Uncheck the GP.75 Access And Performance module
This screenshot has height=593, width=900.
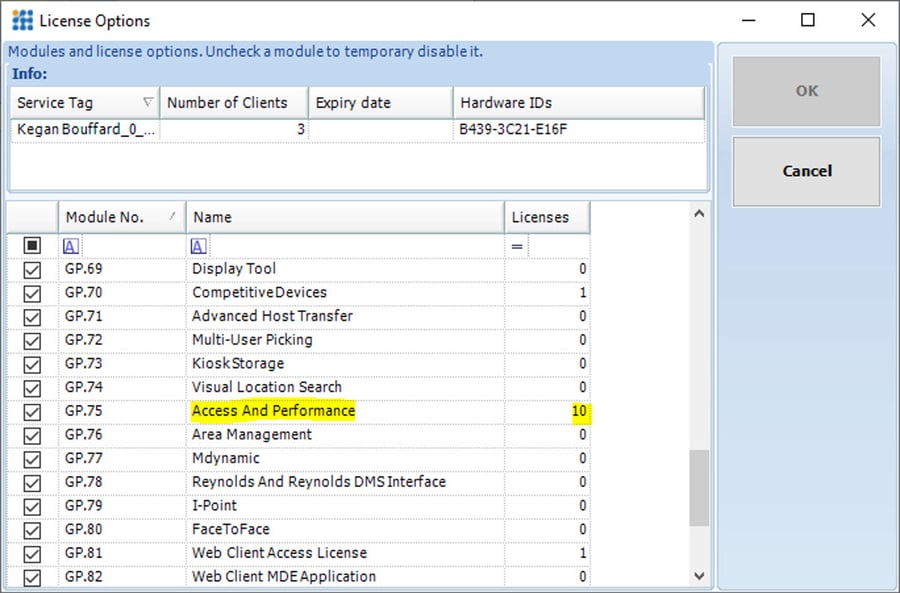pos(32,411)
